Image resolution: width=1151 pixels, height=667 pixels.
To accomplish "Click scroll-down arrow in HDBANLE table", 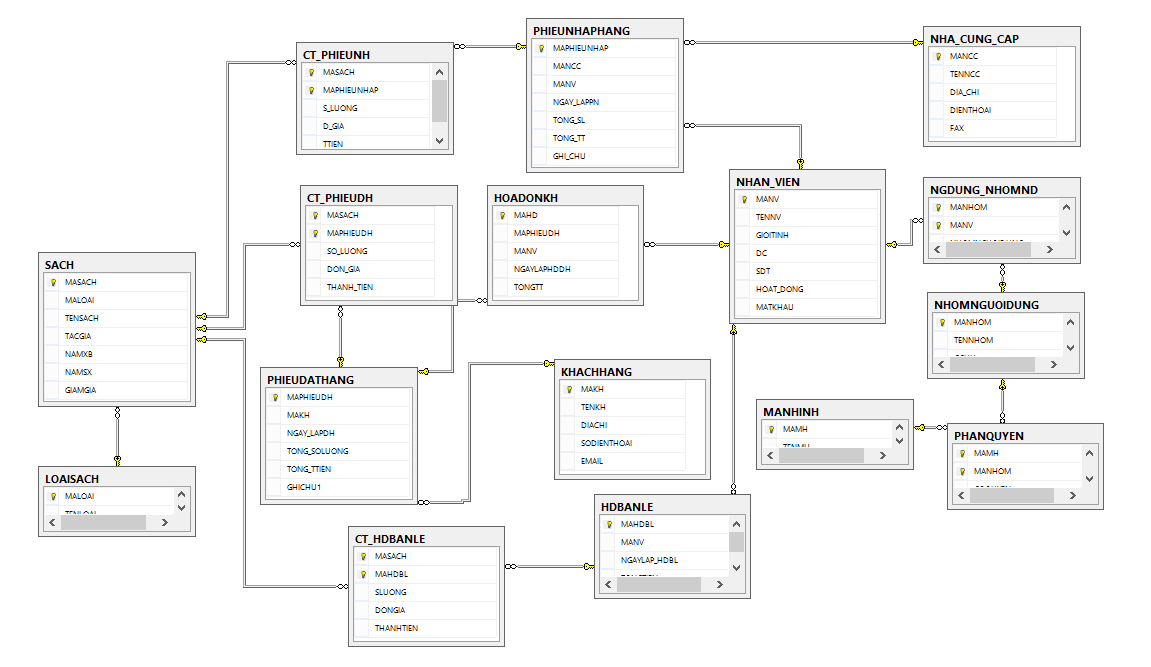I will (x=736, y=568).
